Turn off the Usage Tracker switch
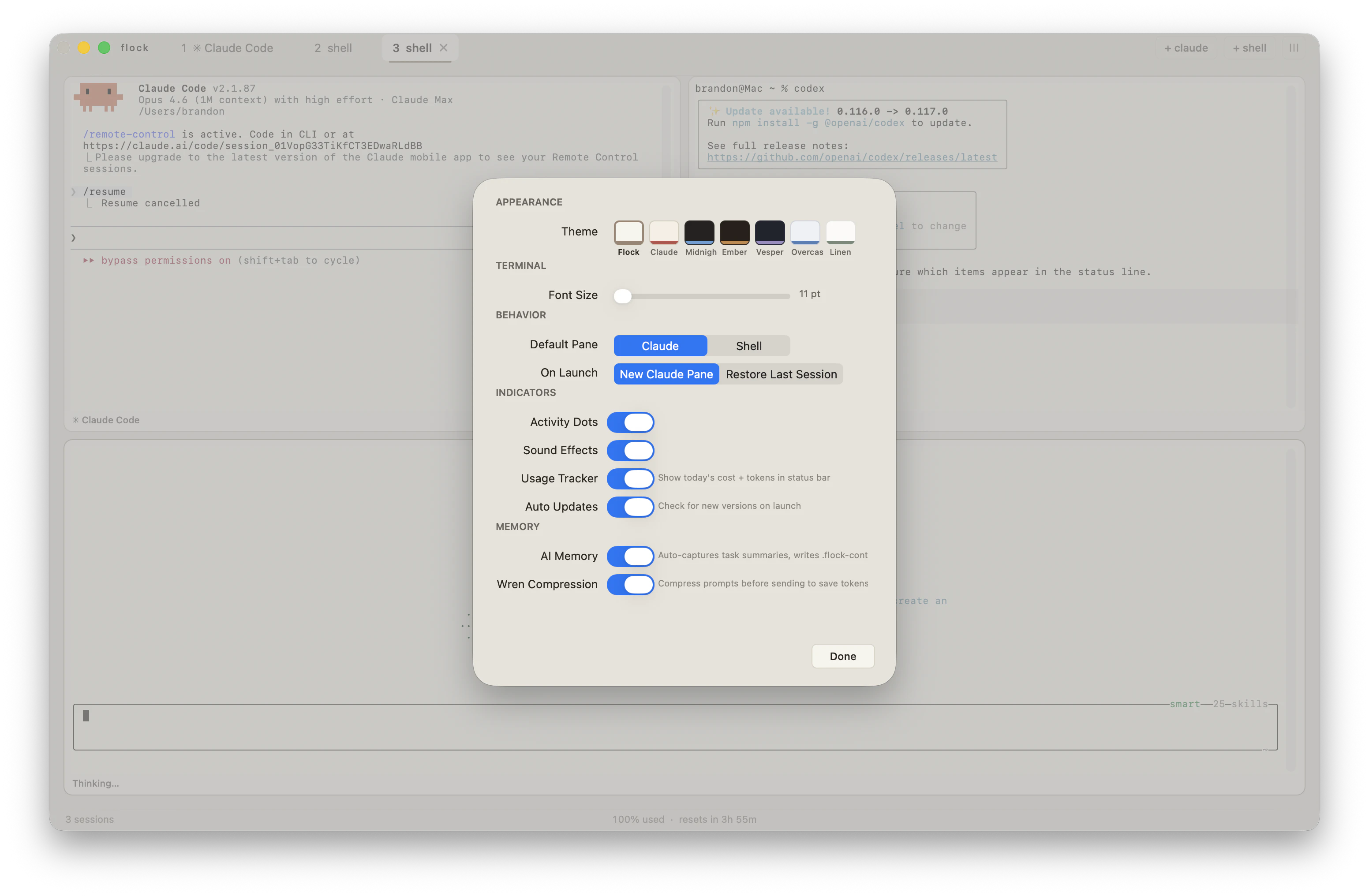 pyautogui.click(x=630, y=478)
